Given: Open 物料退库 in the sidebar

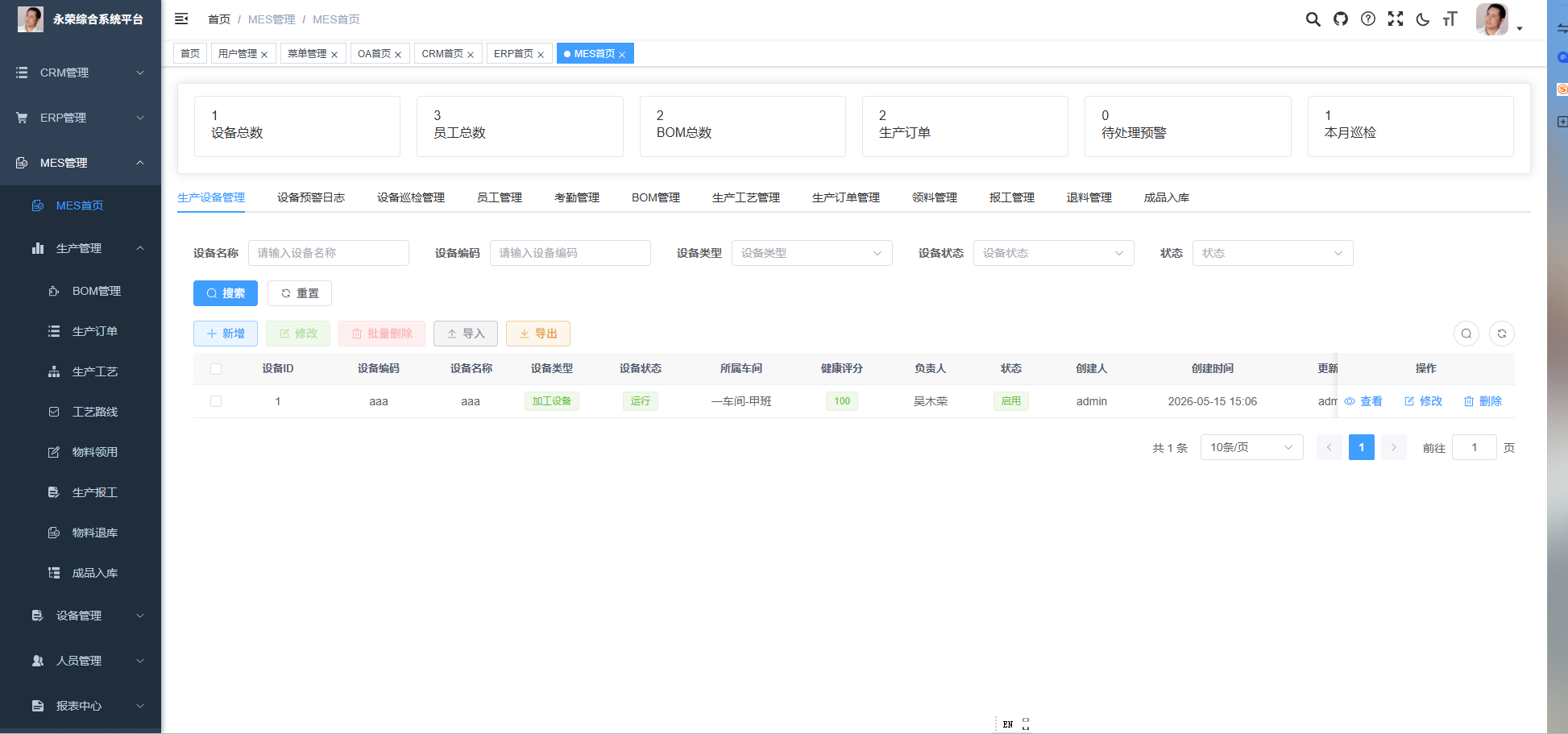Looking at the screenshot, I should [81, 533].
